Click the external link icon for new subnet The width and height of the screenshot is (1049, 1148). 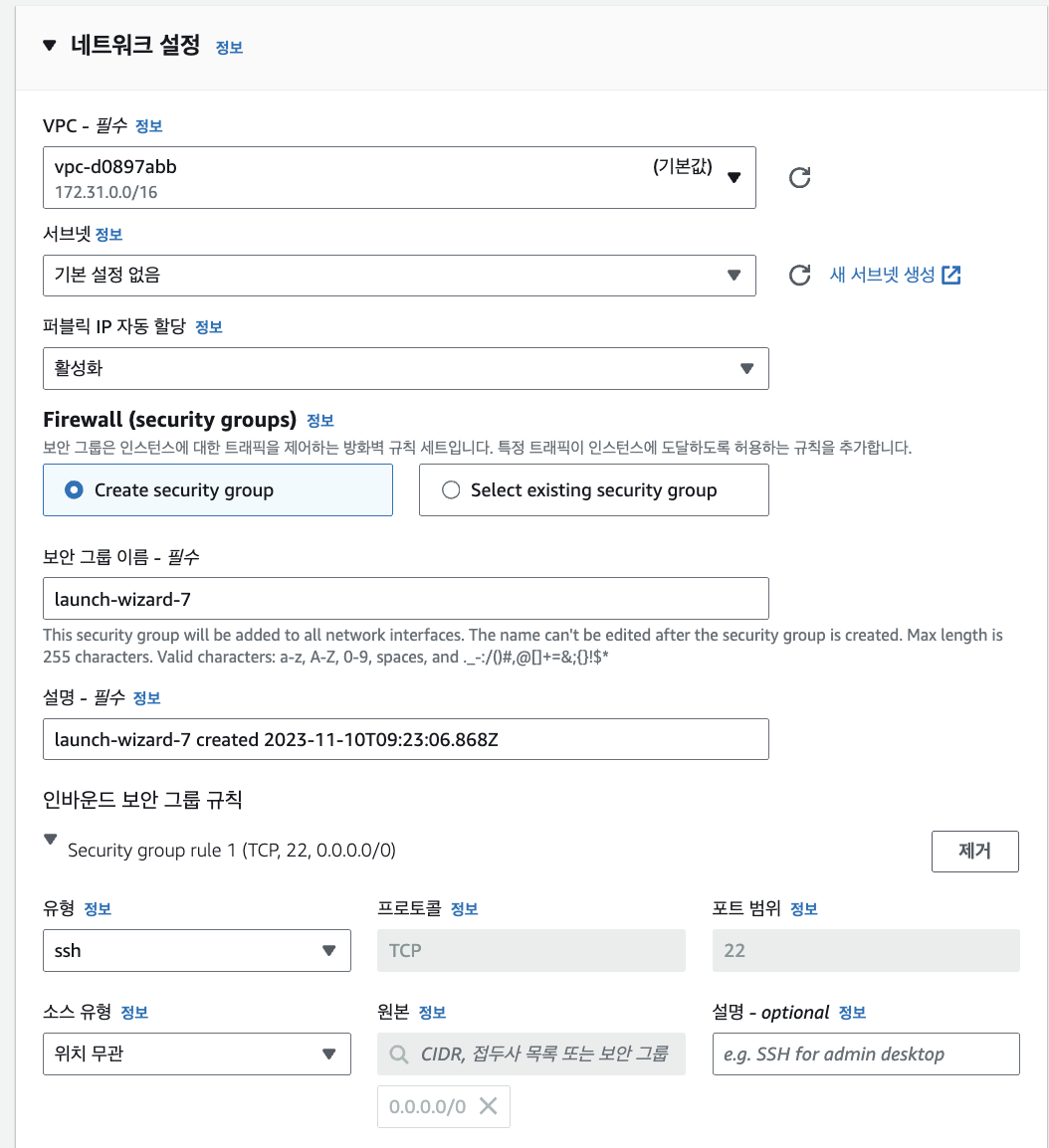tap(951, 276)
